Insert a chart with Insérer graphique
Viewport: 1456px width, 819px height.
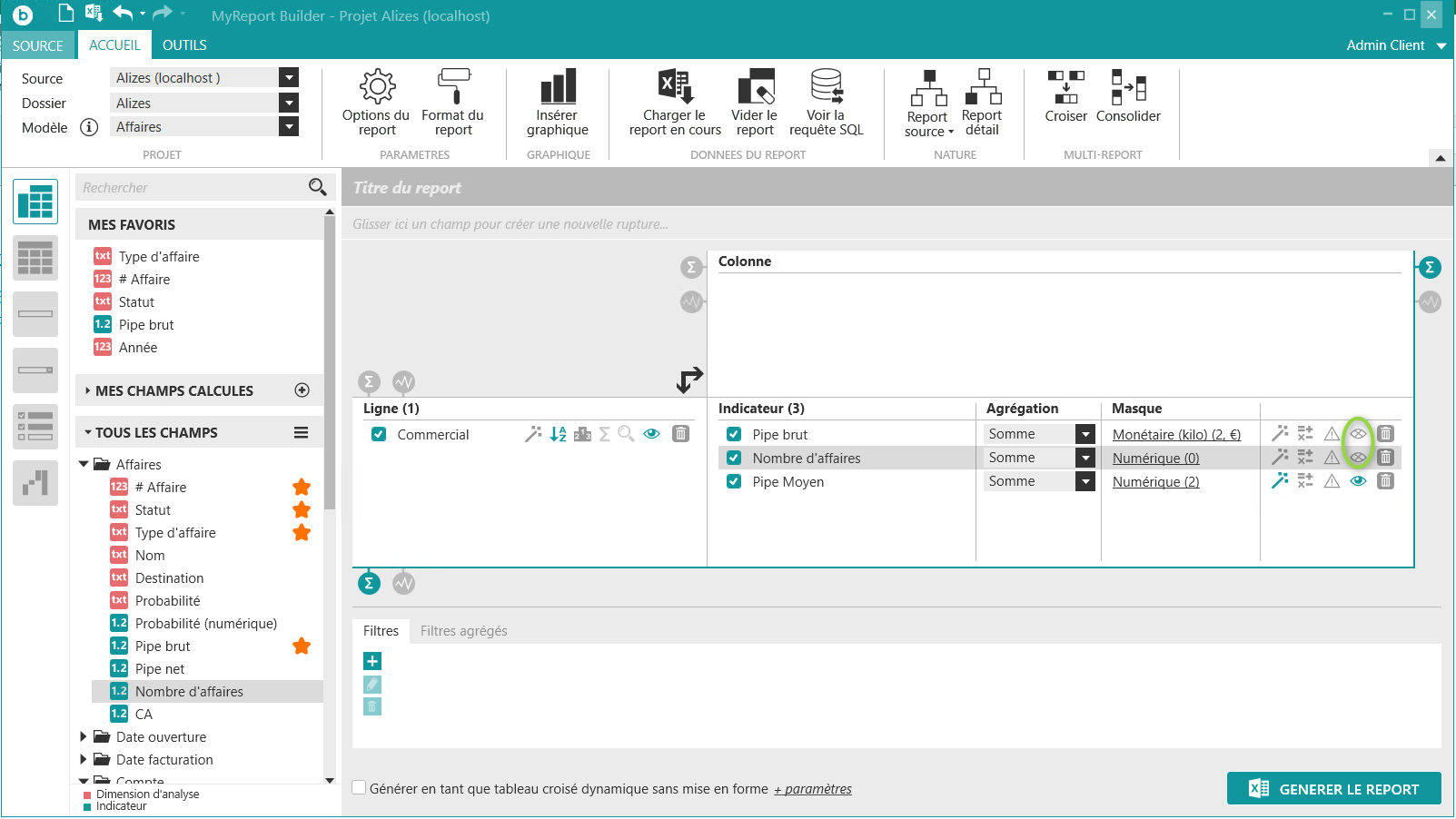pyautogui.click(x=558, y=103)
